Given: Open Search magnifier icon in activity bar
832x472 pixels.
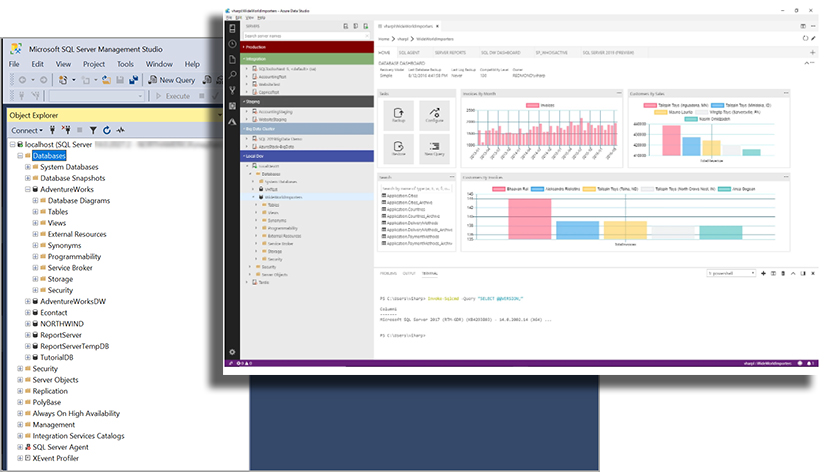Looking at the screenshot, I should click(232, 75).
